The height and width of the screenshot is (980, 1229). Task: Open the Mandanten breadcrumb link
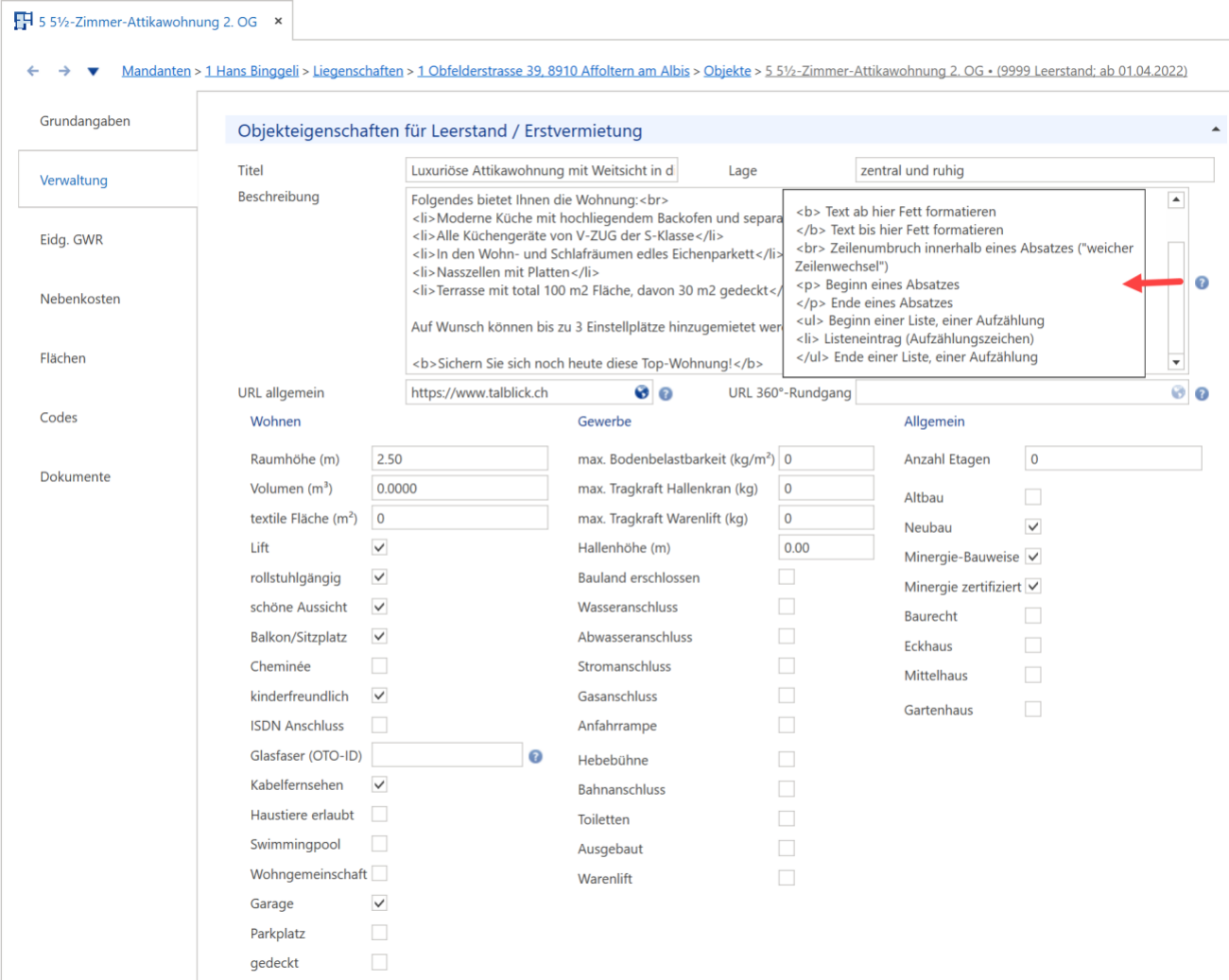[x=156, y=71]
